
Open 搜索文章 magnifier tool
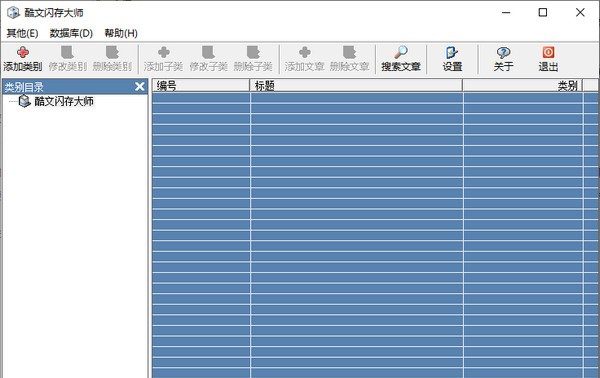[401, 52]
